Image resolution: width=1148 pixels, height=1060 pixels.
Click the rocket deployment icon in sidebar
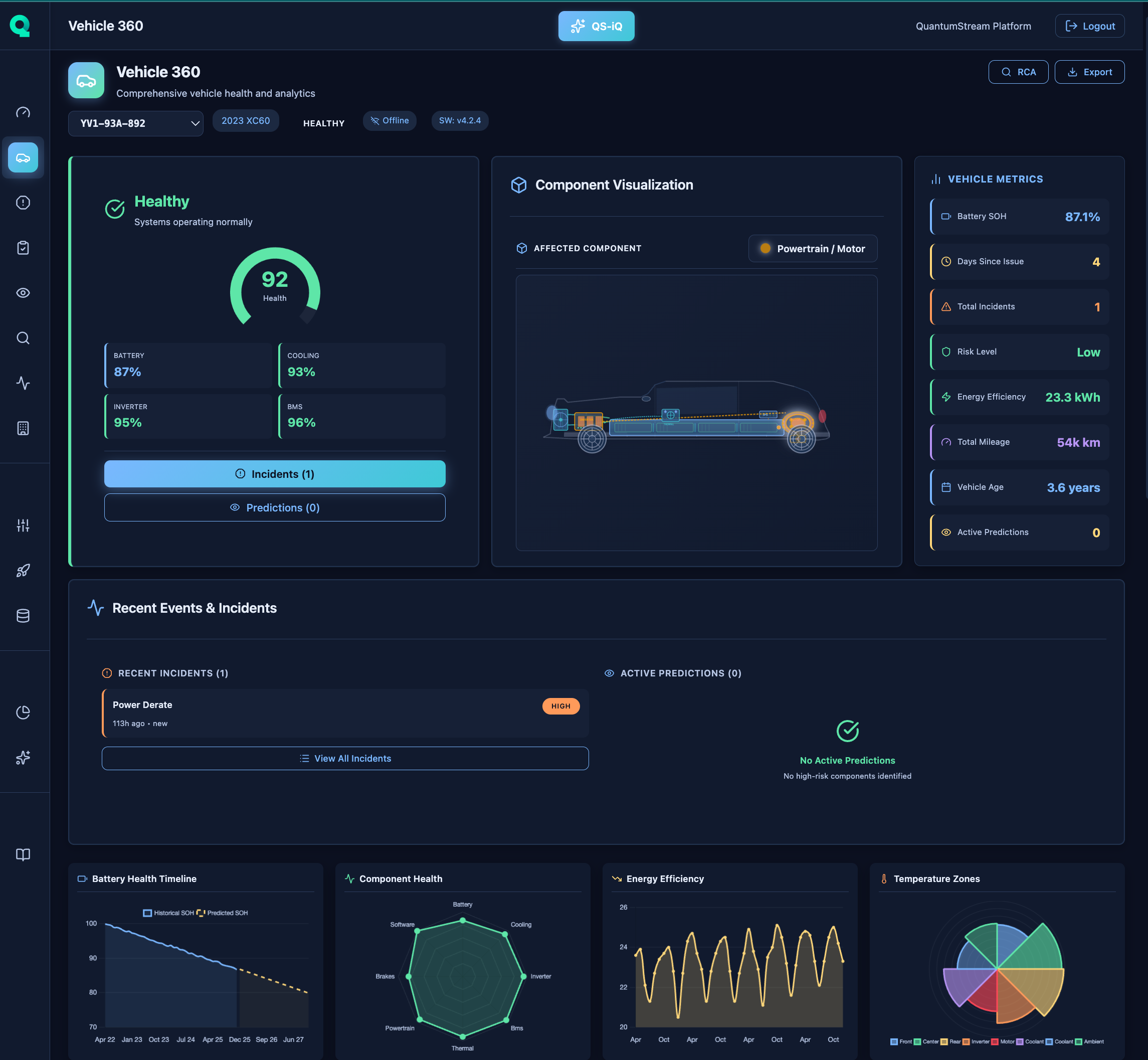click(x=23, y=570)
